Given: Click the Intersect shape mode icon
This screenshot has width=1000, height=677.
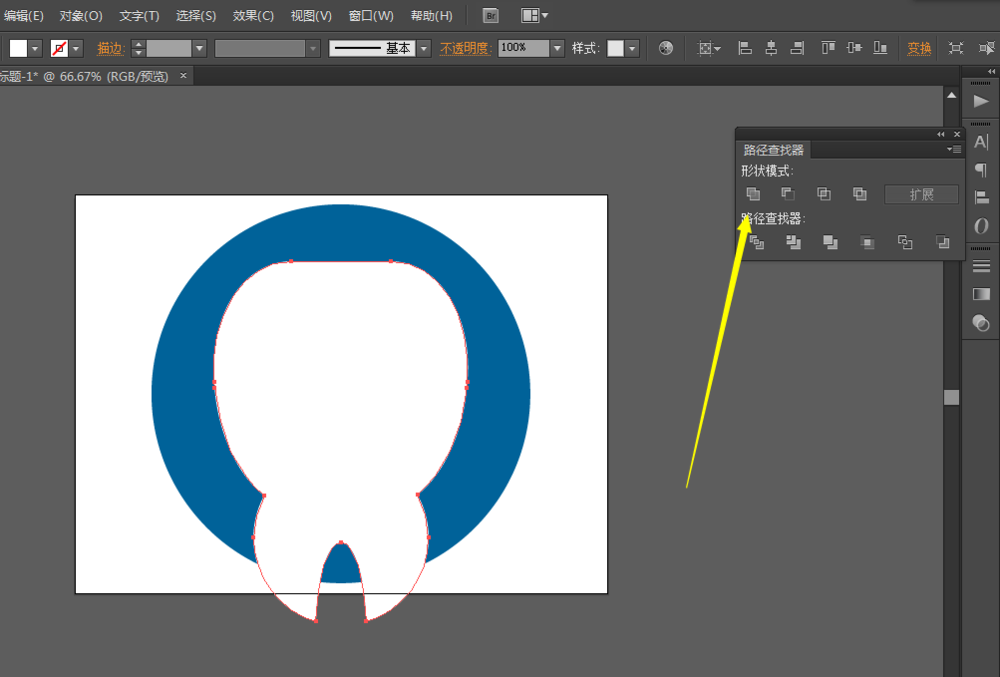Looking at the screenshot, I should (x=824, y=194).
